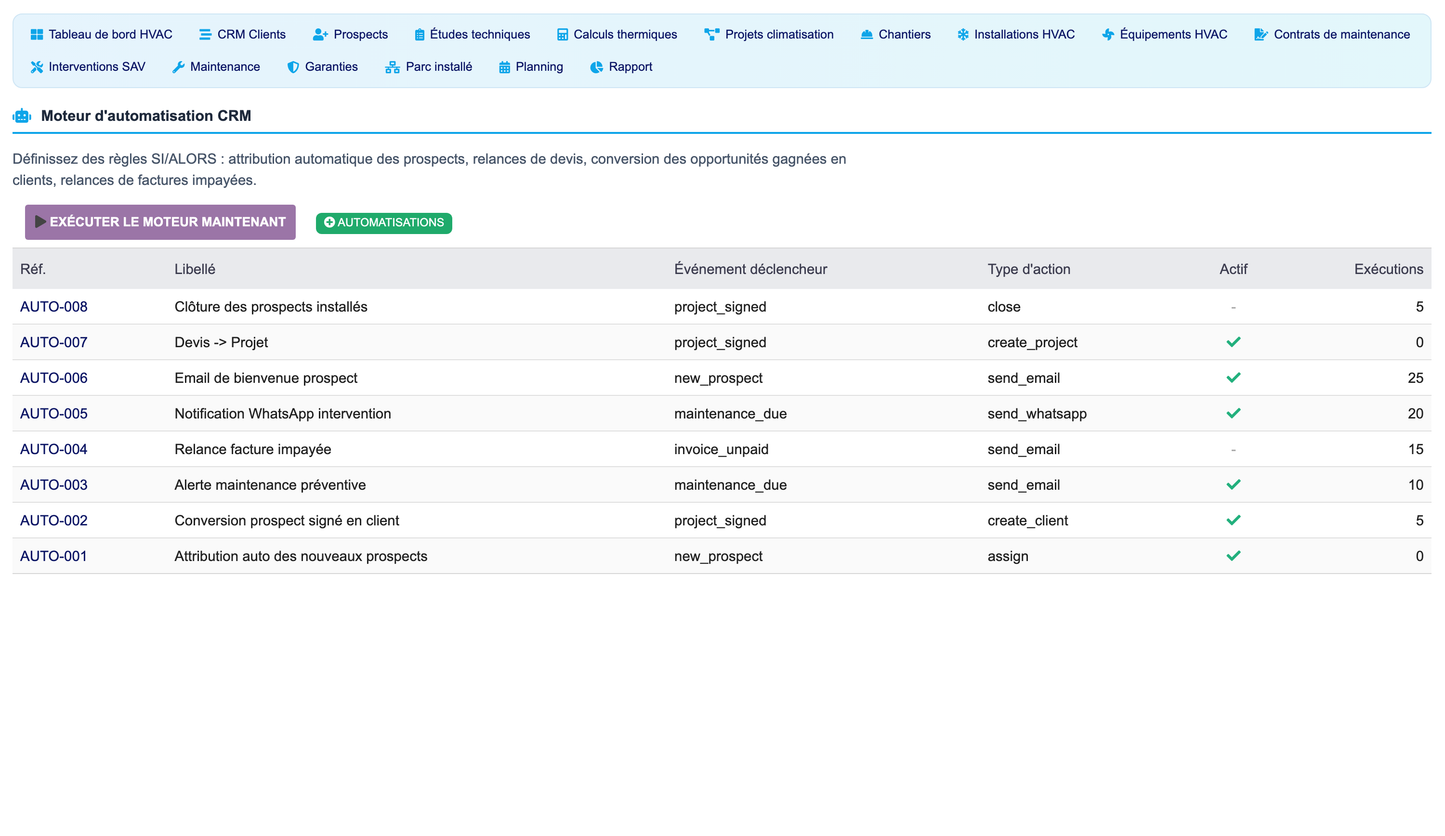Open the AUTO-006 rule link
The height and width of the screenshot is (836, 1445).
coord(54,378)
